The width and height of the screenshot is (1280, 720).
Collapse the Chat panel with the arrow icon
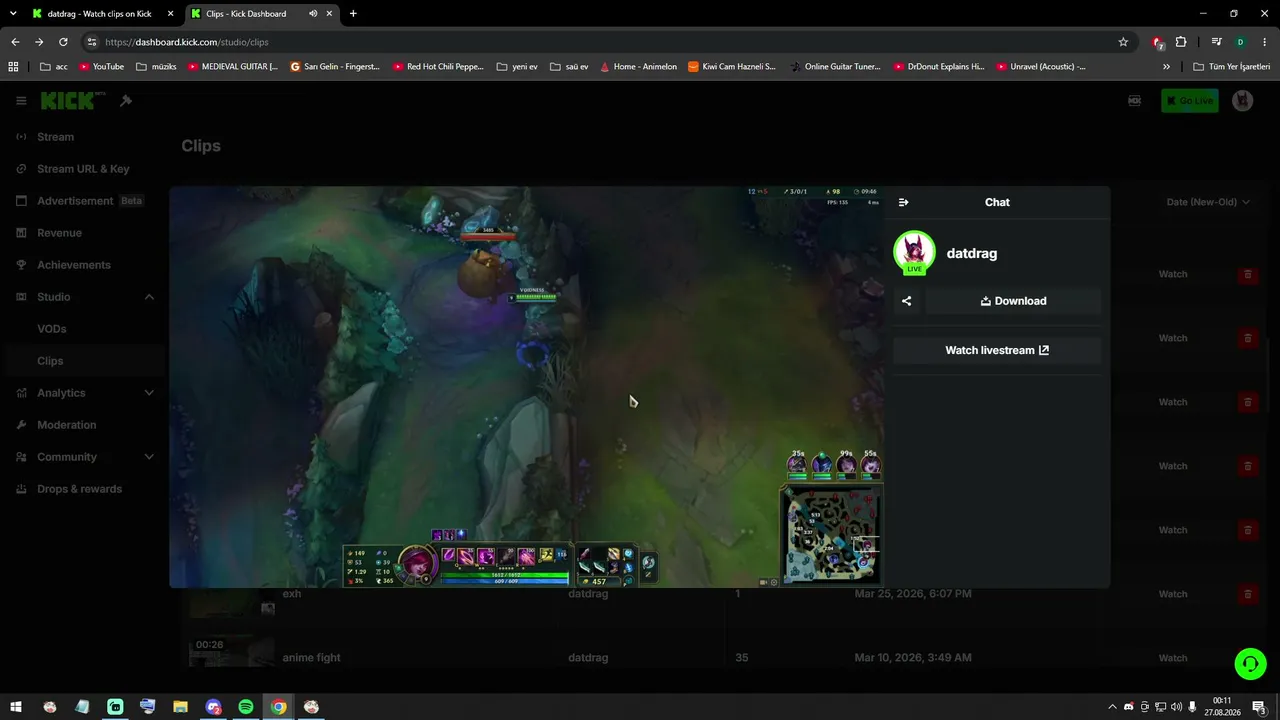(x=904, y=202)
